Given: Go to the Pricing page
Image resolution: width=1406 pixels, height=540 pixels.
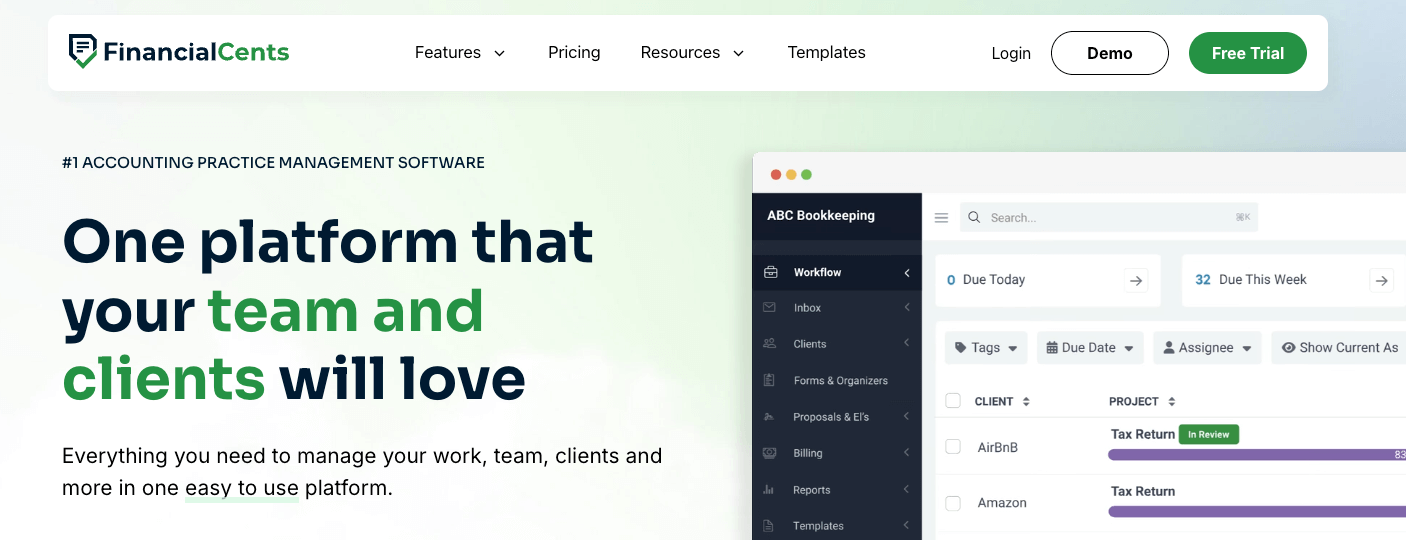Looking at the screenshot, I should (574, 53).
